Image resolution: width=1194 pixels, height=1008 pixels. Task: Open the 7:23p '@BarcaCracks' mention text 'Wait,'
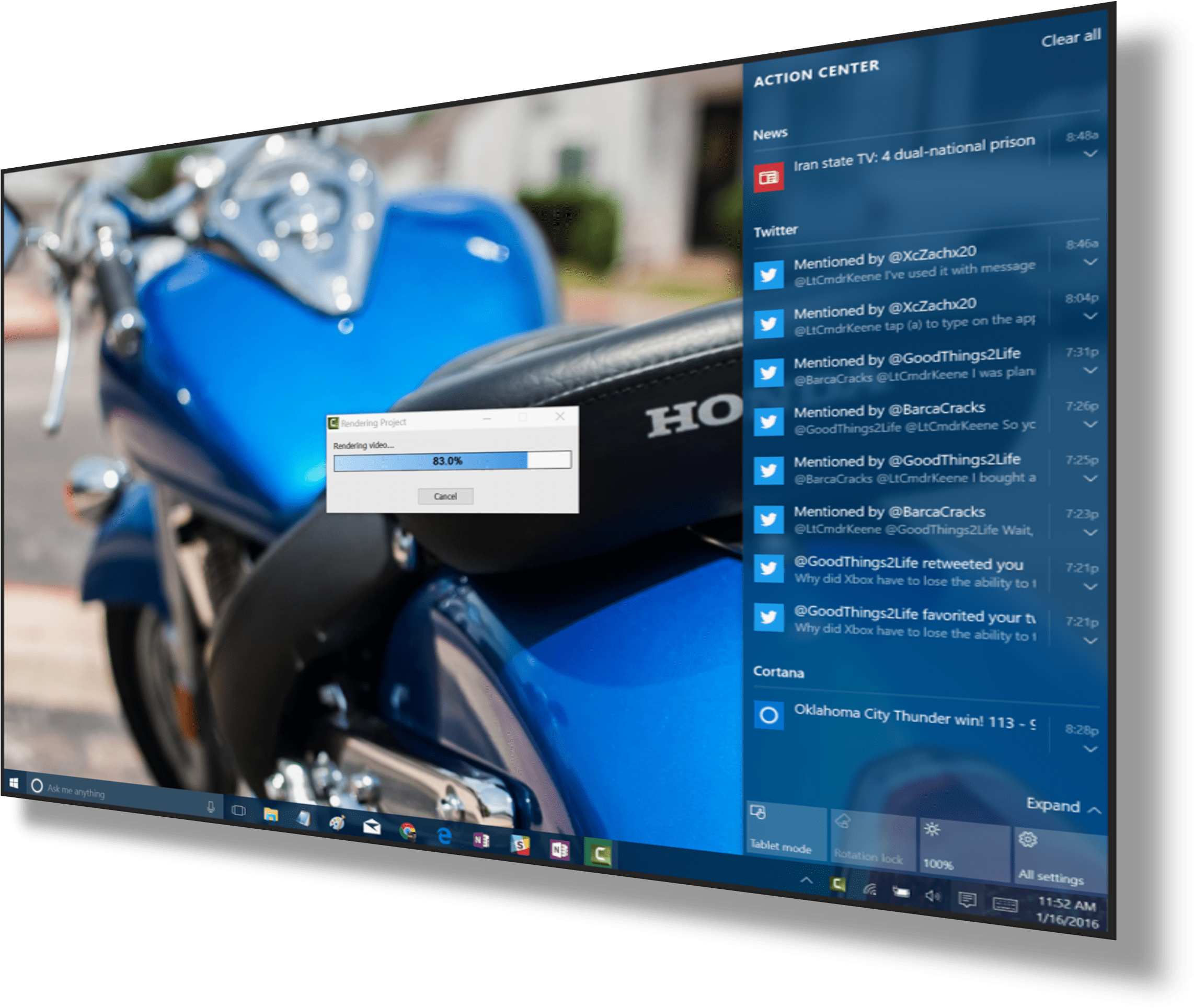913,529
